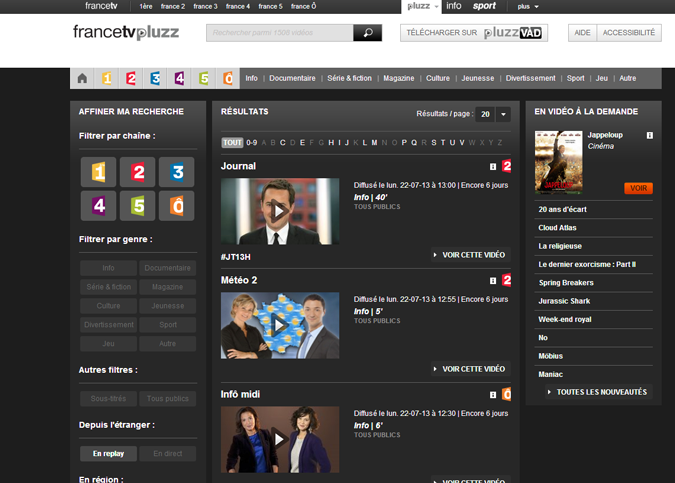This screenshot has height=483, width=675.
Task: Select TOUT in alphabet filter
Action: [x=232, y=142]
